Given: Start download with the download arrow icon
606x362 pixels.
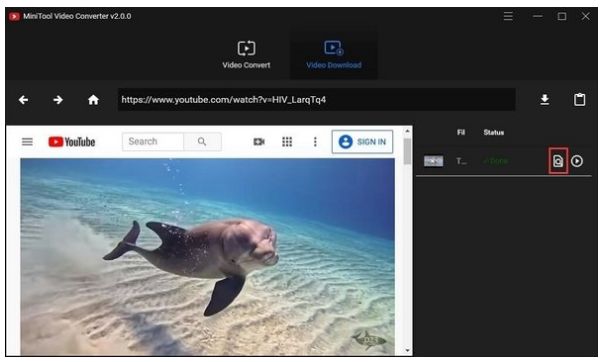Looking at the screenshot, I should pyautogui.click(x=545, y=100).
